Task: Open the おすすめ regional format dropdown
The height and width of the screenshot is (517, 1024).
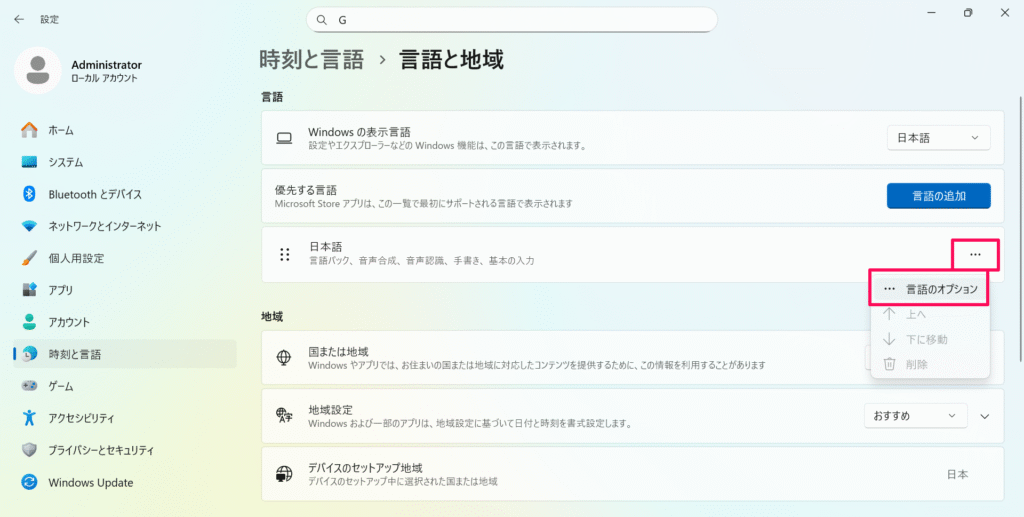Action: click(x=915, y=416)
